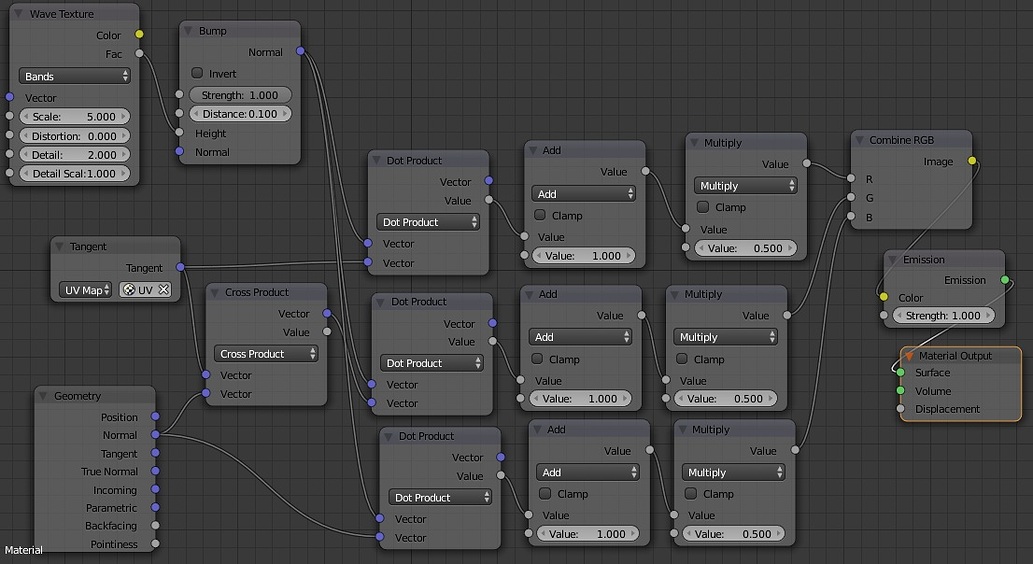
Task: Enable Clamp on Add node in R chain
Action: click(x=540, y=215)
